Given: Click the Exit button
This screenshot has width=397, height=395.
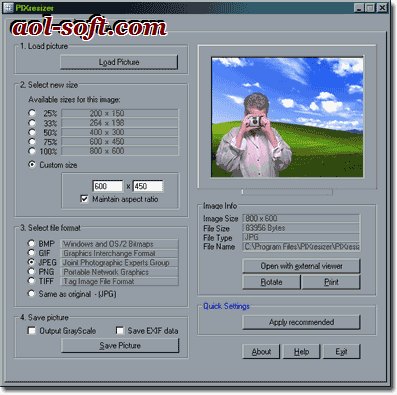Looking at the screenshot, I should point(342,352).
